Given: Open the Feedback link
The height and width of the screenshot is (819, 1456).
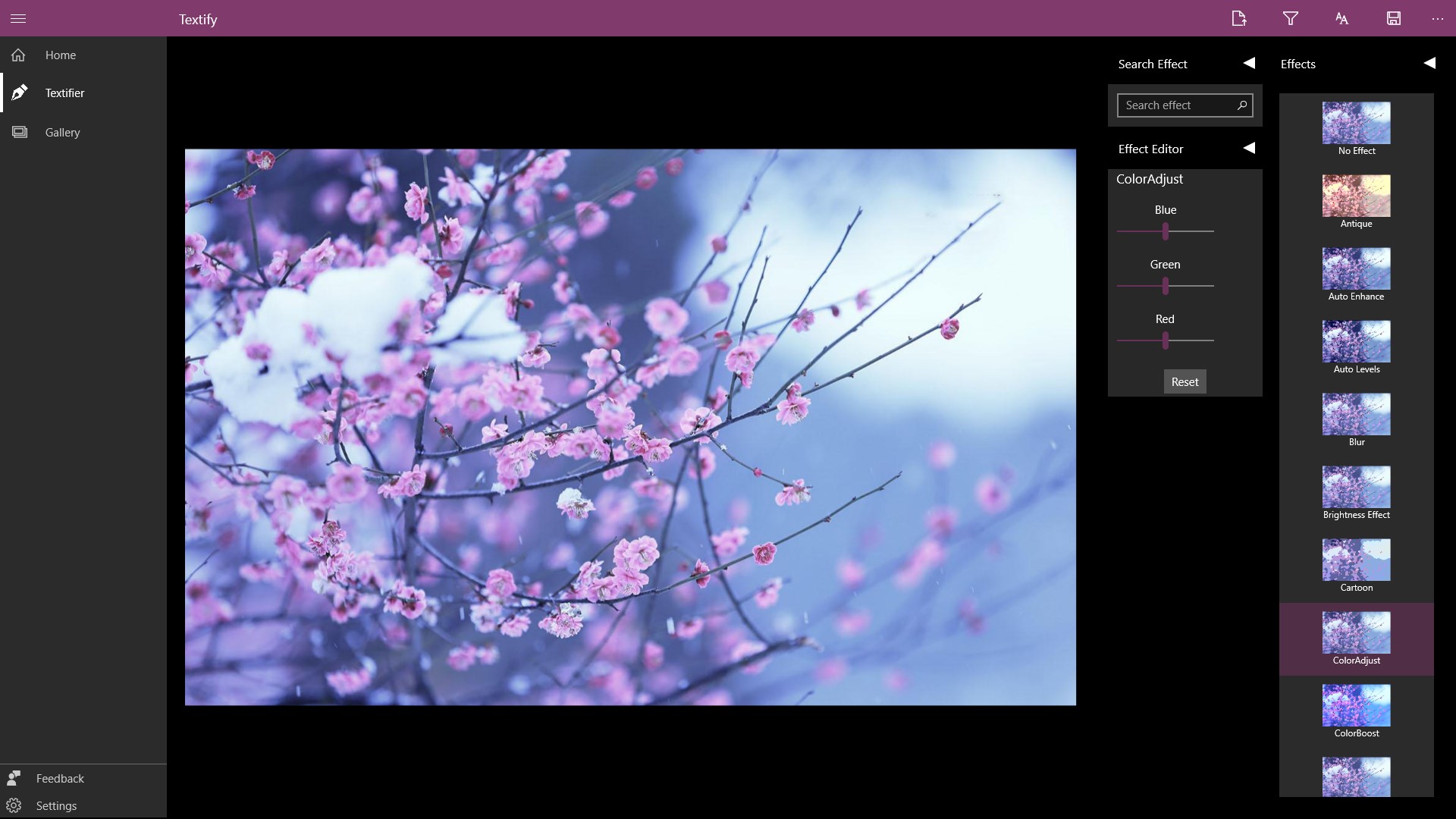Looking at the screenshot, I should pos(60,778).
